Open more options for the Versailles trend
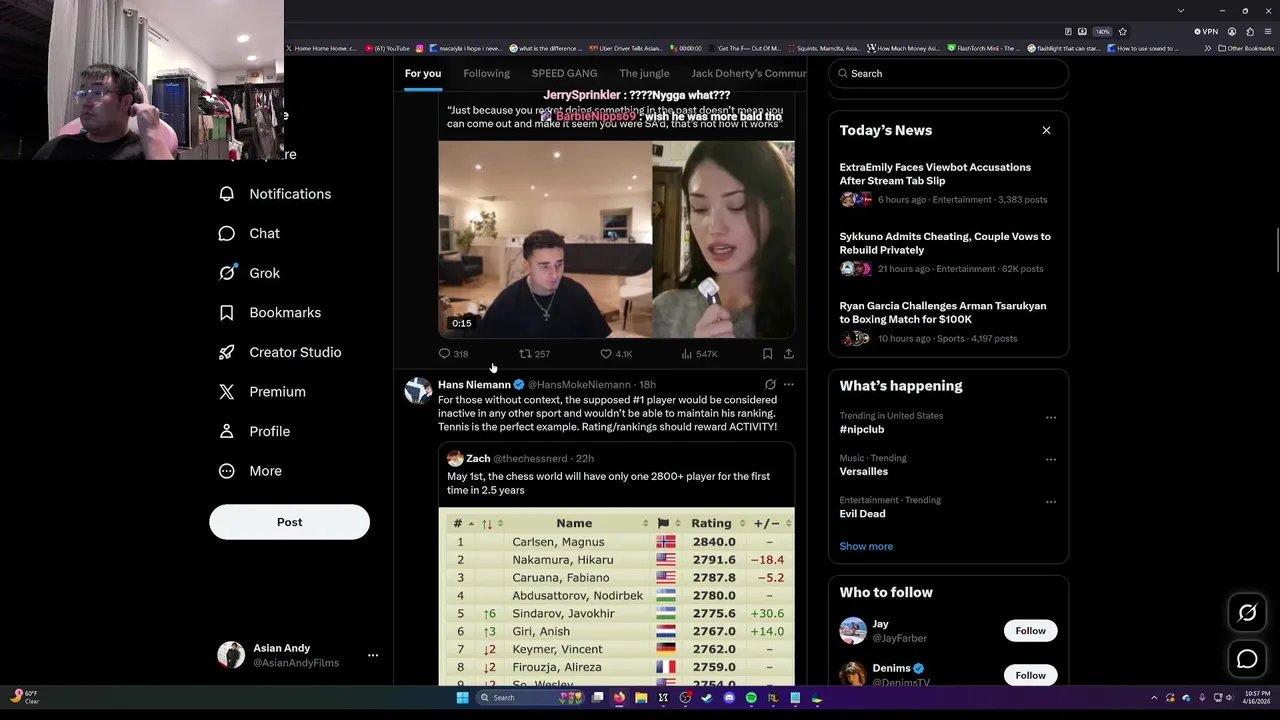This screenshot has height=720, width=1280. 1051,460
